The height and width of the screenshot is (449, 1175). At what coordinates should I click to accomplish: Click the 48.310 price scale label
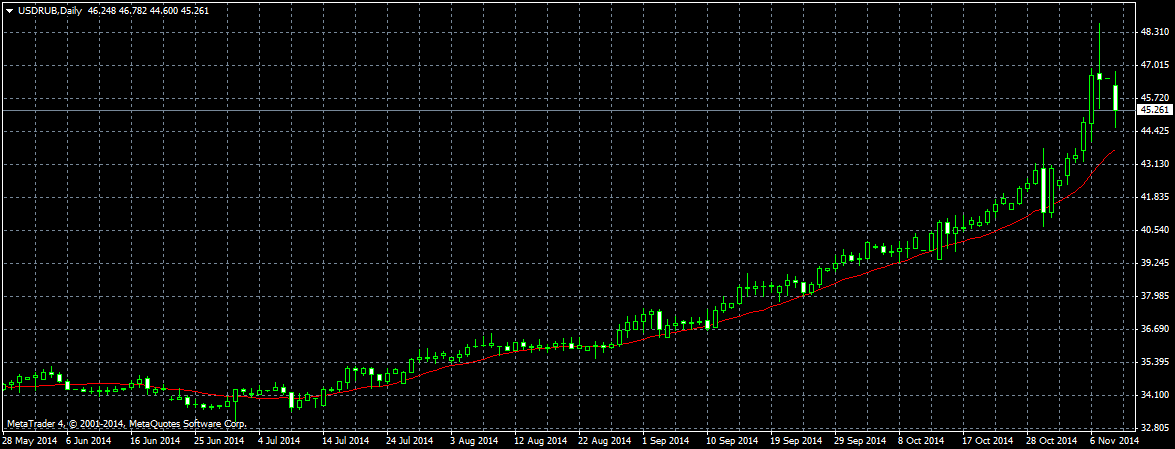(x=1154, y=32)
